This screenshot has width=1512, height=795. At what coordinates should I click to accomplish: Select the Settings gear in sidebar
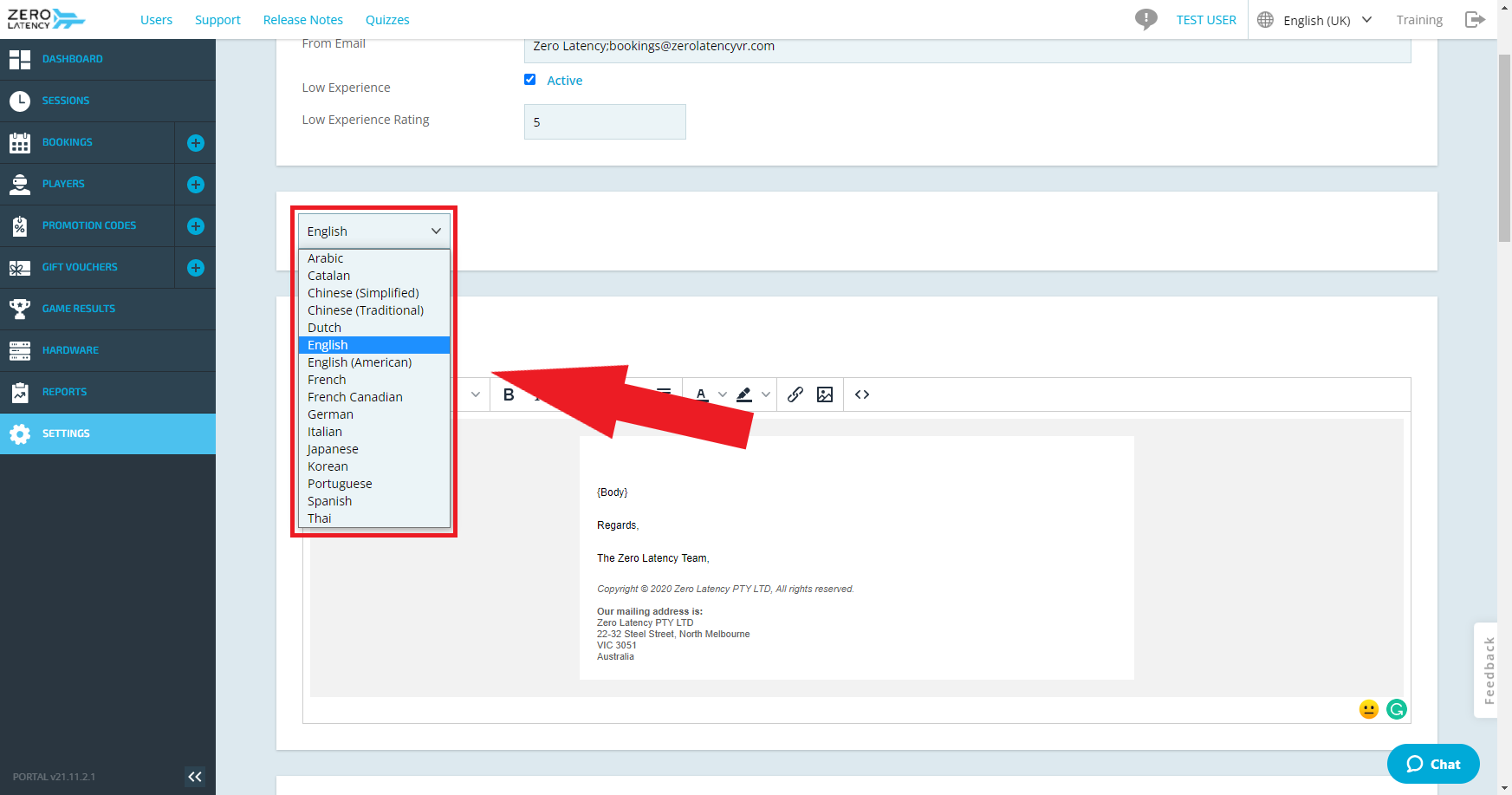coord(20,433)
